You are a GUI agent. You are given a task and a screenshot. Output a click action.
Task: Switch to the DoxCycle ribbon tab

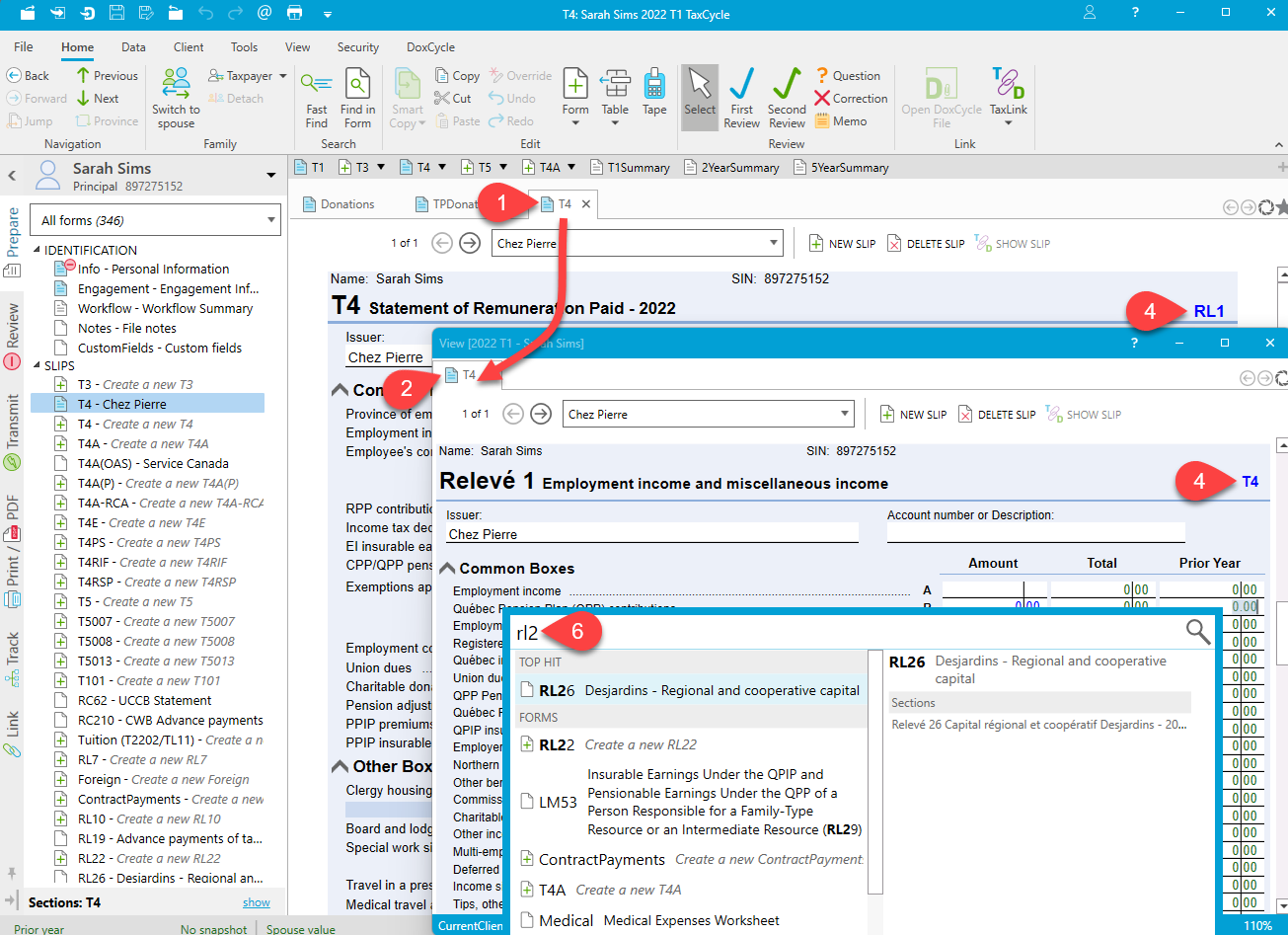pyautogui.click(x=431, y=46)
